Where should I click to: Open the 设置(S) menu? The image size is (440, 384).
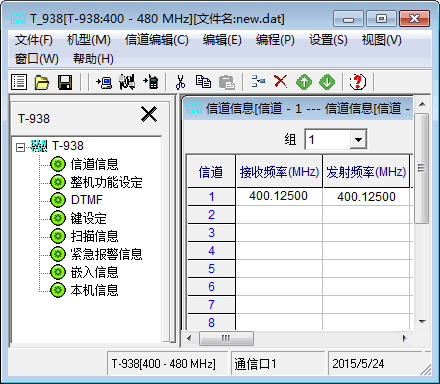click(328, 40)
